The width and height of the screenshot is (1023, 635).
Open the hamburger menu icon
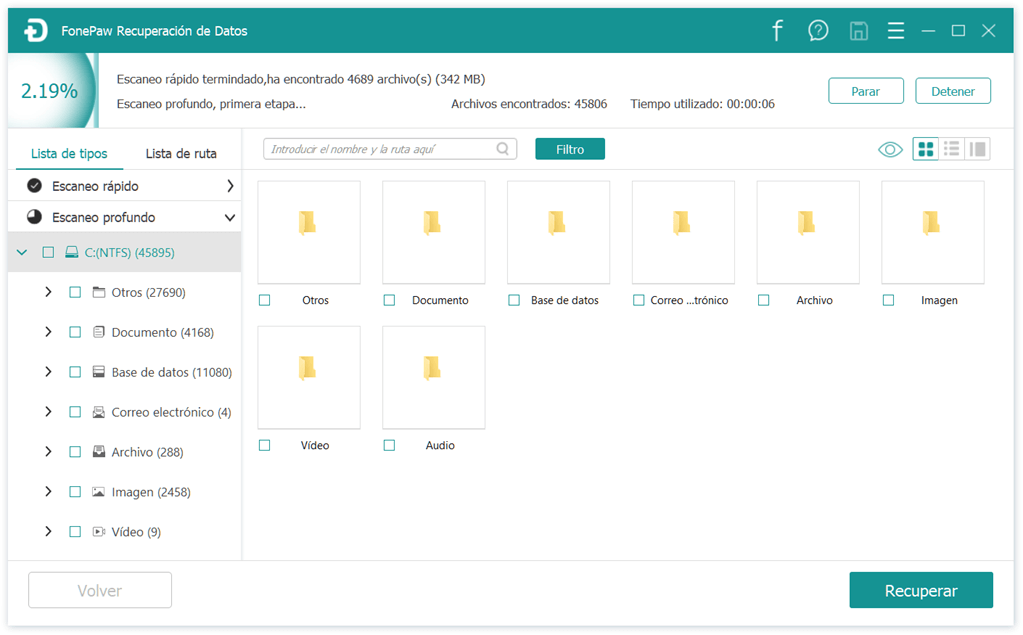coord(896,31)
